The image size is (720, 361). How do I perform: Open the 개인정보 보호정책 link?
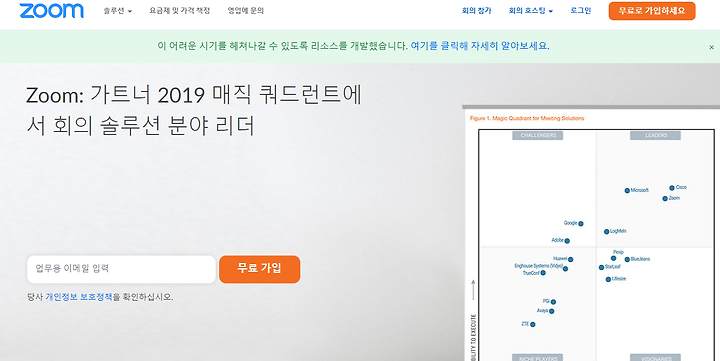79,297
